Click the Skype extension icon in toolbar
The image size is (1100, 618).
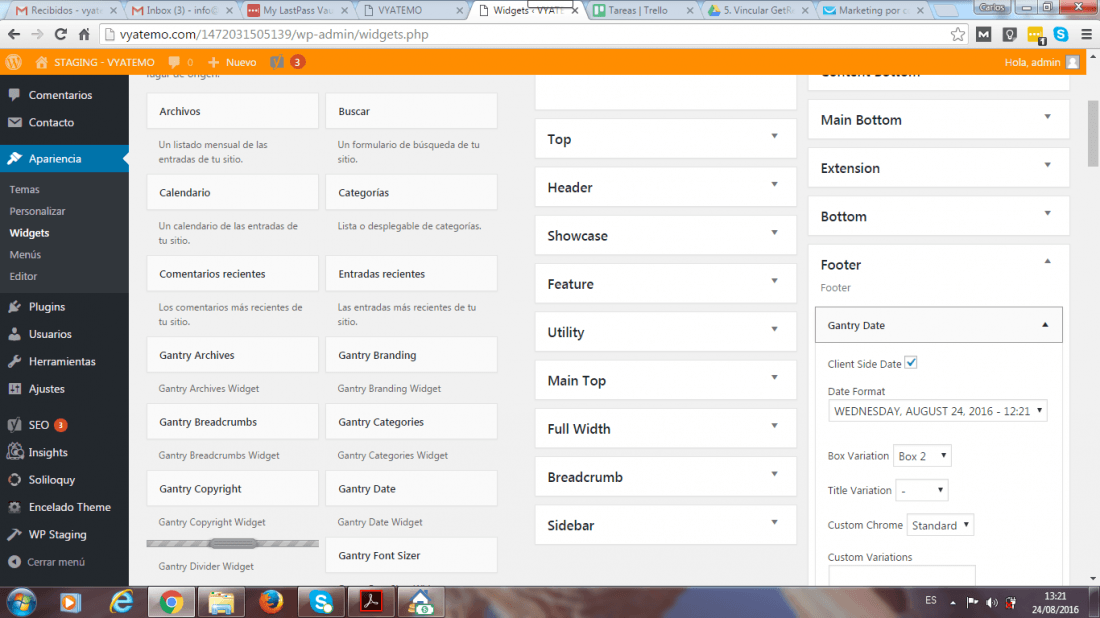point(1061,34)
